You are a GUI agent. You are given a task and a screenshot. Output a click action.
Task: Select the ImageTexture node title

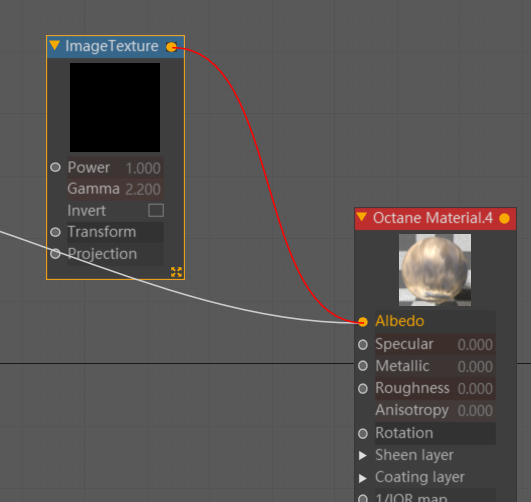coord(112,46)
